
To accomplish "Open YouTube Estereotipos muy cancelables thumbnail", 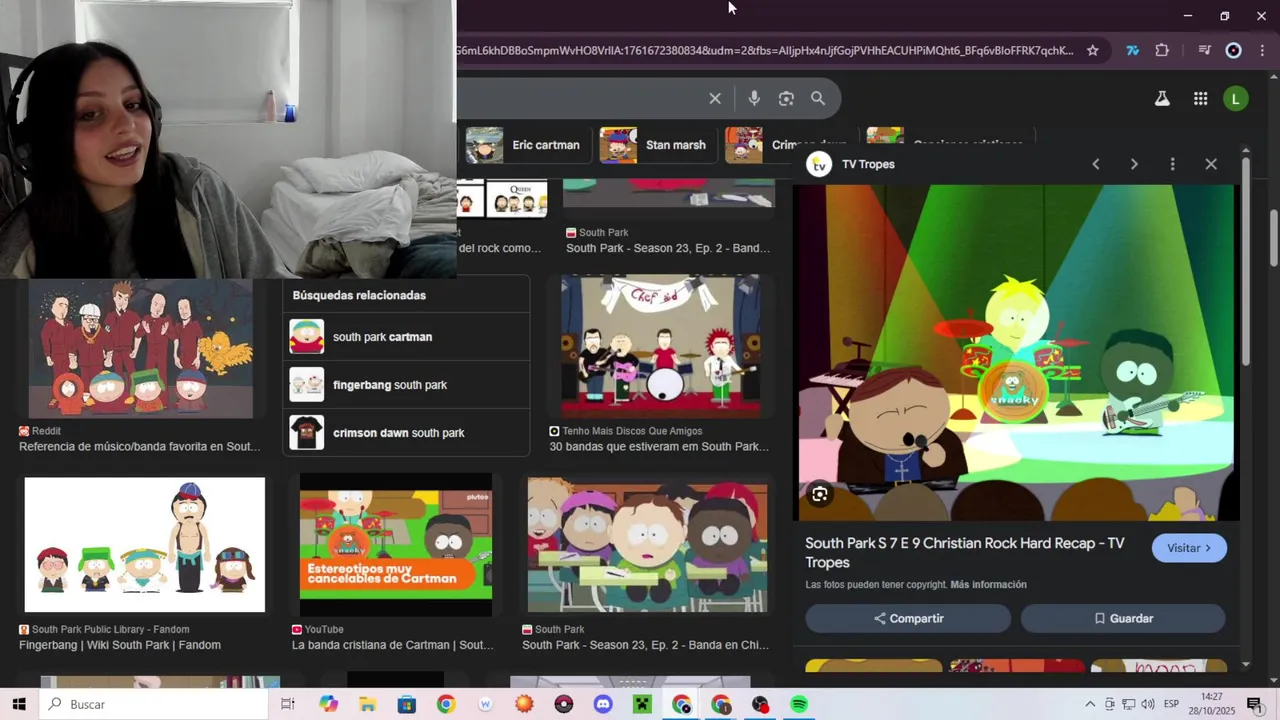I will point(396,544).
